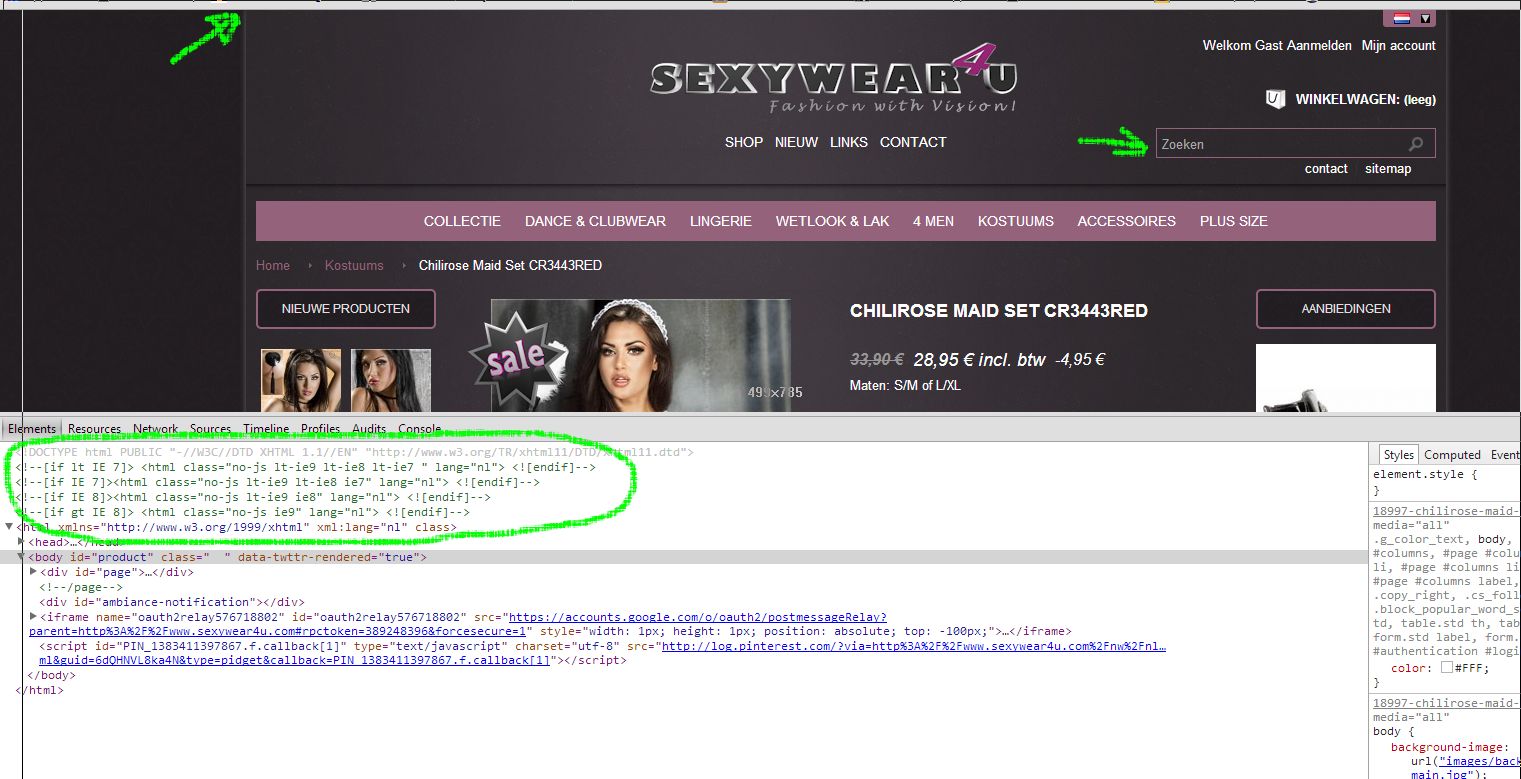Click the small contact link under search
Image resolution: width=1521 pixels, height=779 pixels.
click(x=1326, y=169)
